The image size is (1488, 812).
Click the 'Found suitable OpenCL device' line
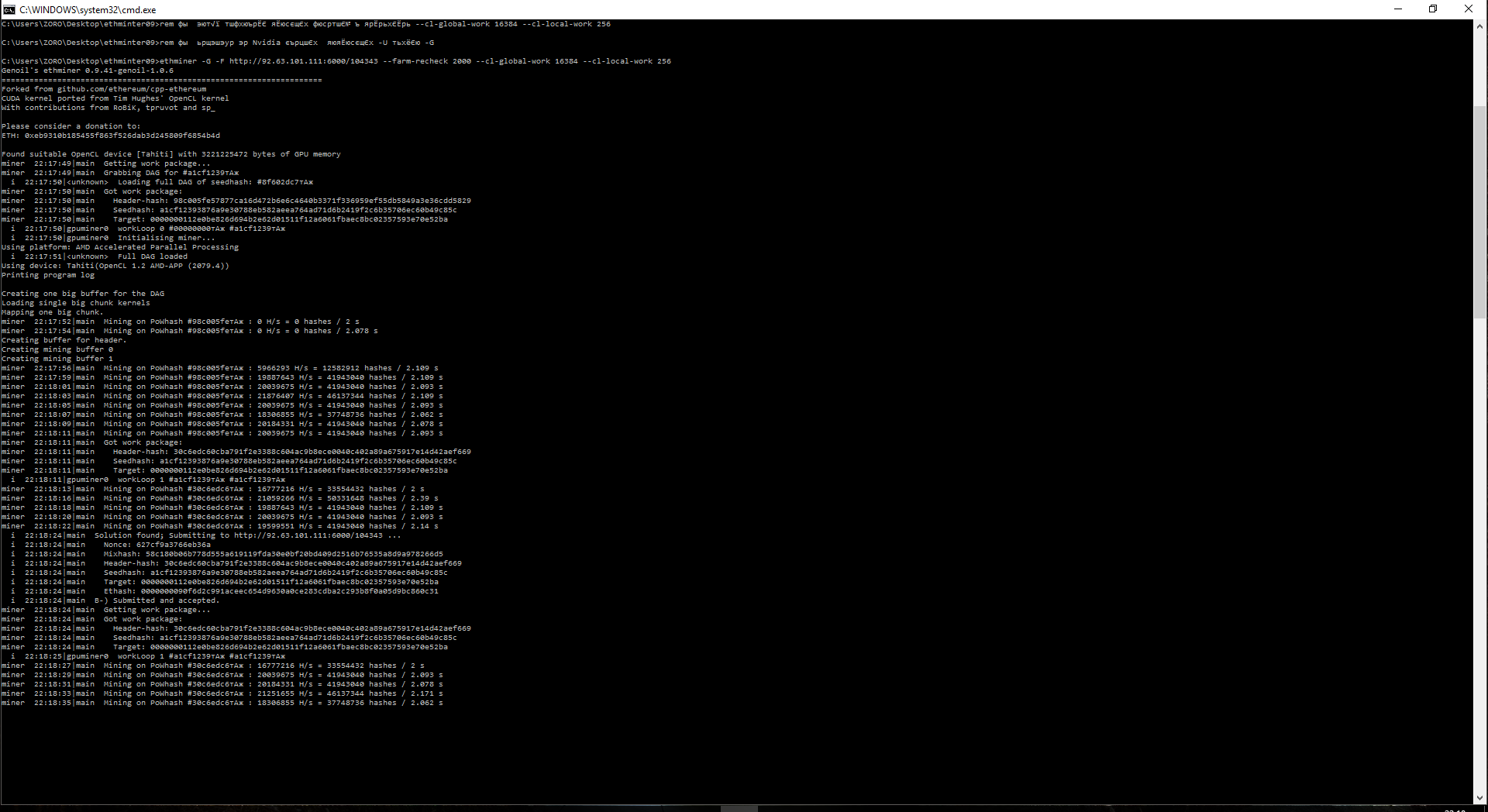[170, 154]
